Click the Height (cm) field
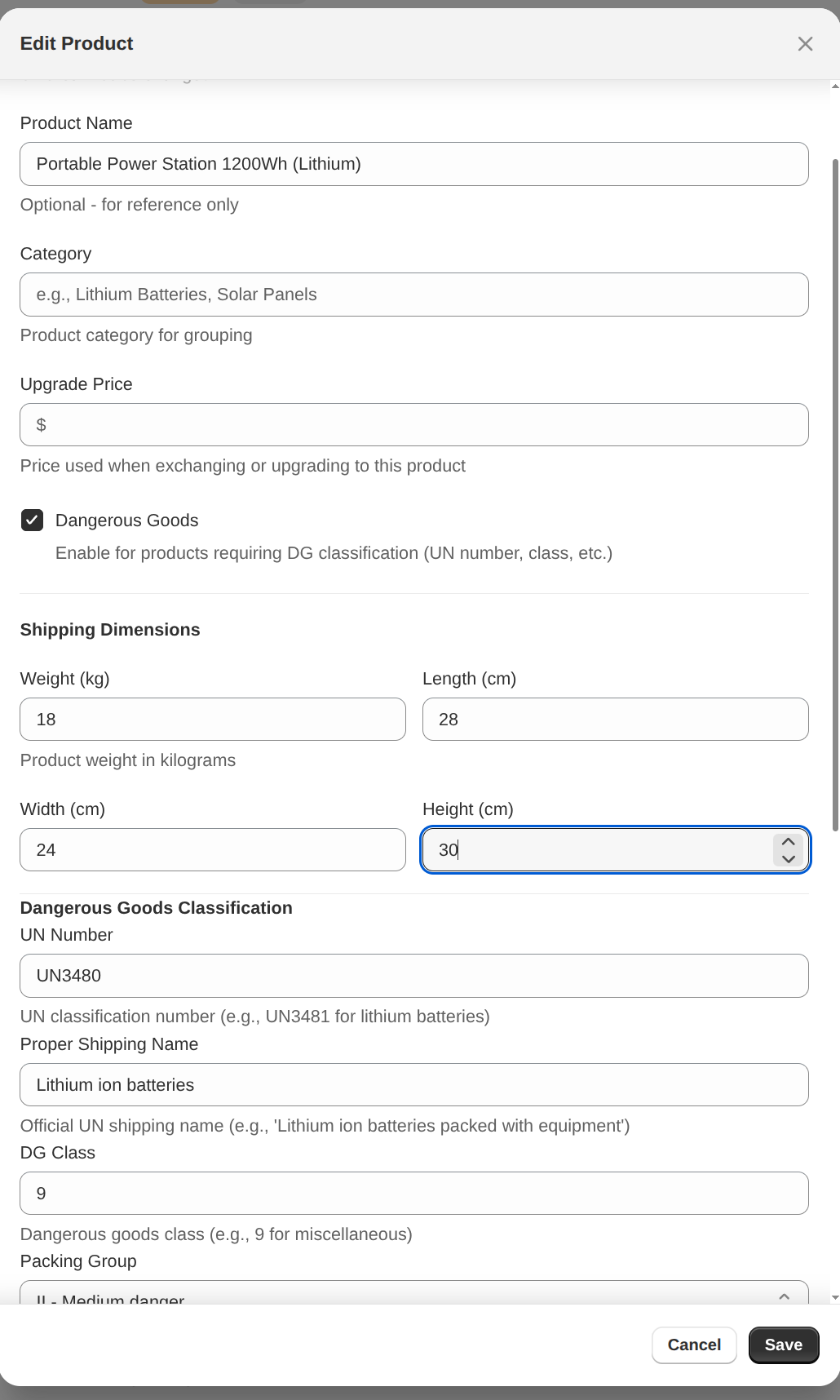Viewport: 840px width, 1400px height. click(x=616, y=850)
